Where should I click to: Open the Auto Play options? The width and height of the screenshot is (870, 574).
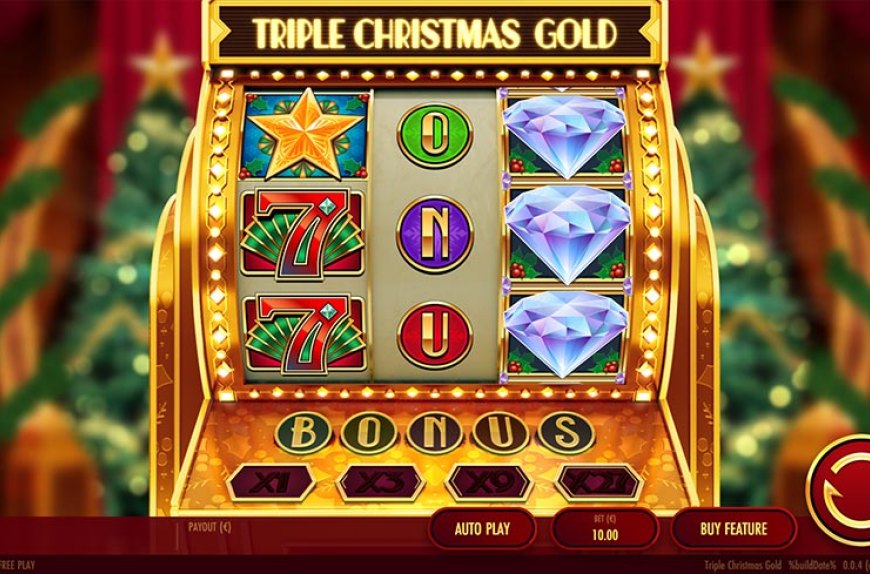[x=482, y=529]
